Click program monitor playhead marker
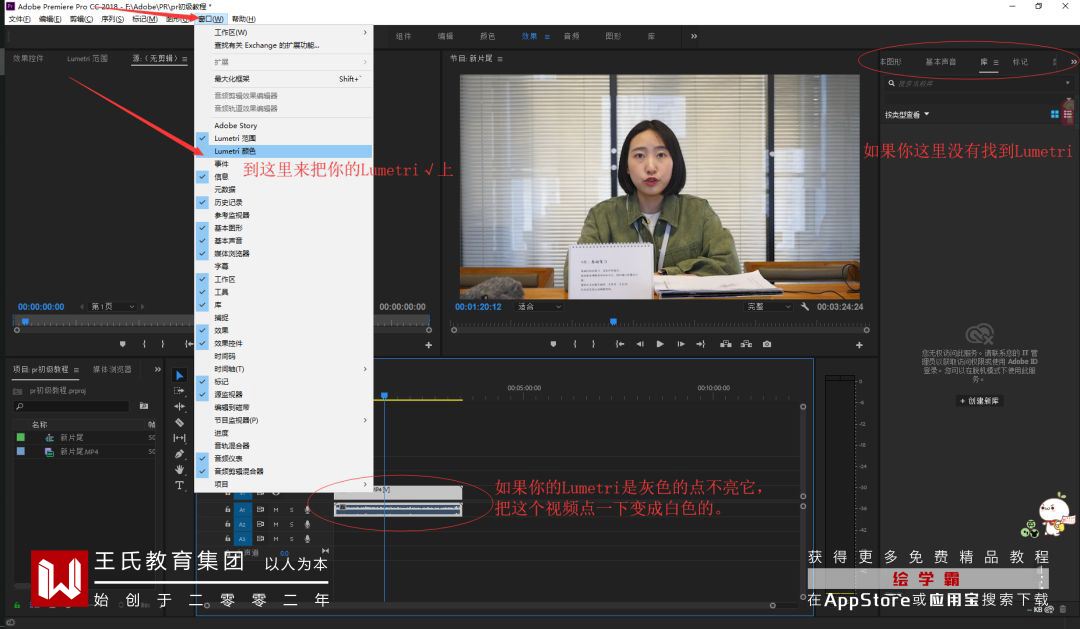The height and width of the screenshot is (629, 1080). (613, 322)
